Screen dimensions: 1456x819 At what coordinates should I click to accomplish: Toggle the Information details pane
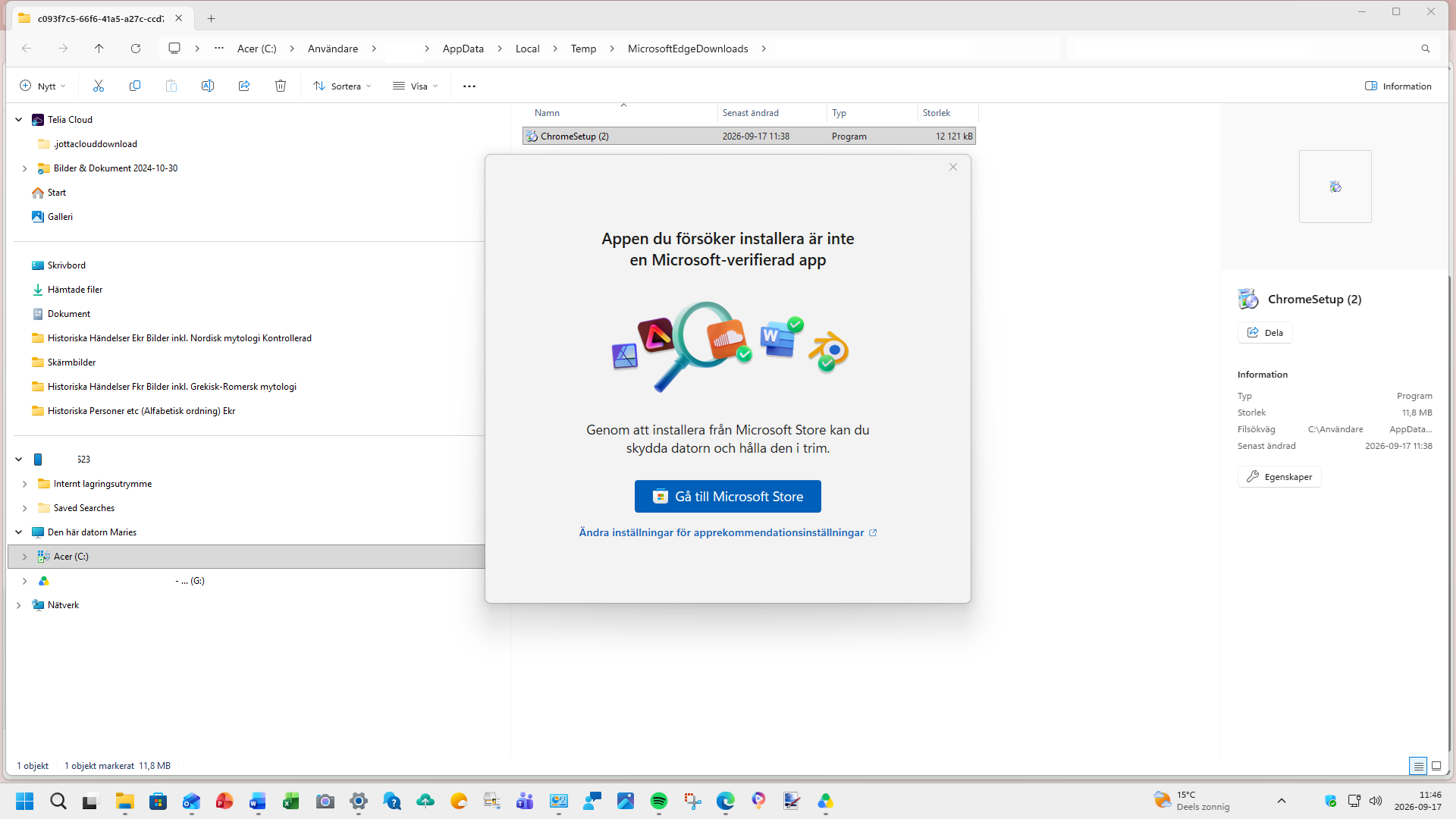pyautogui.click(x=1398, y=86)
